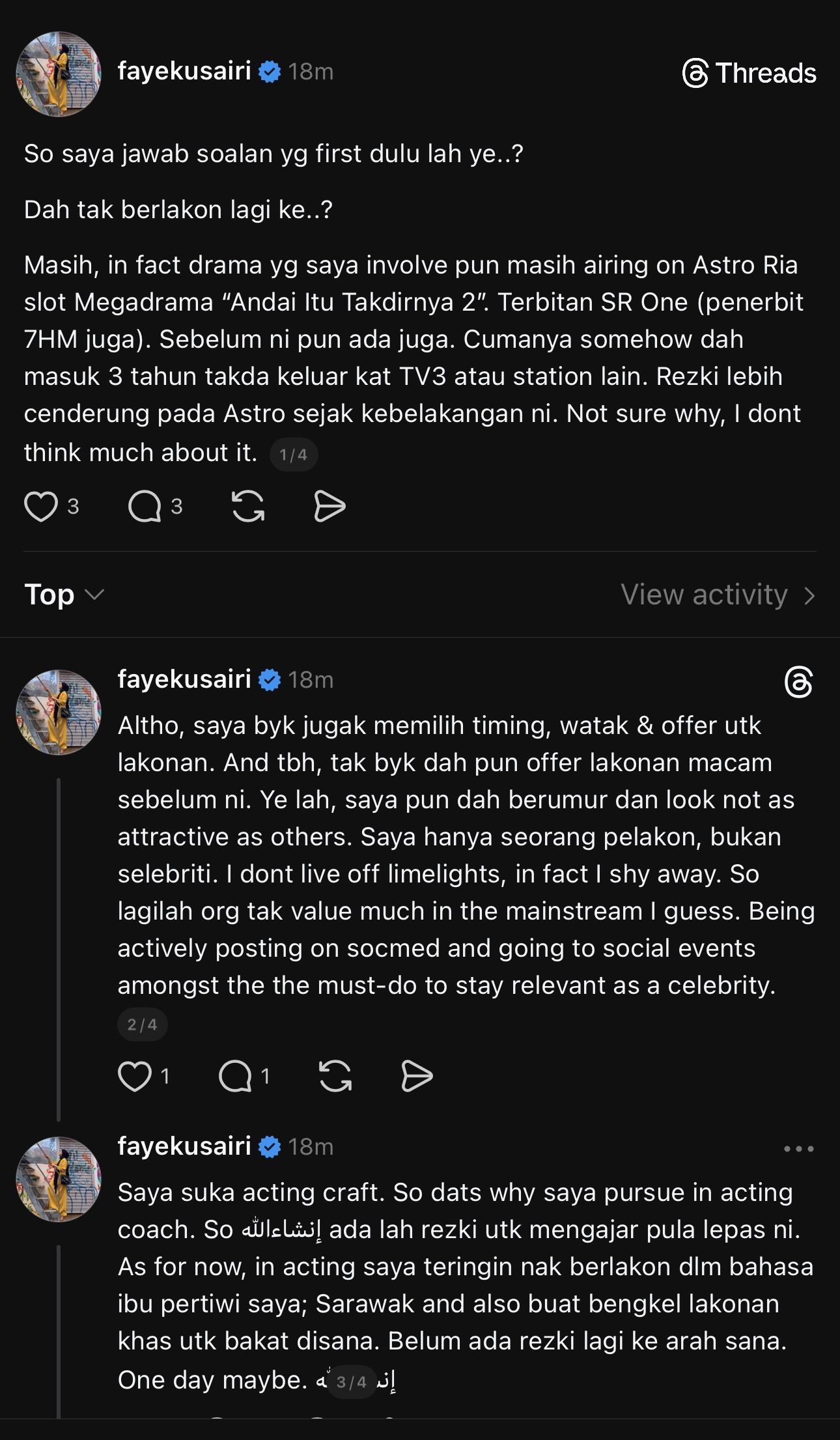Tap the avatar on the 2/4 reply
The width and height of the screenshot is (840, 1440).
59,713
